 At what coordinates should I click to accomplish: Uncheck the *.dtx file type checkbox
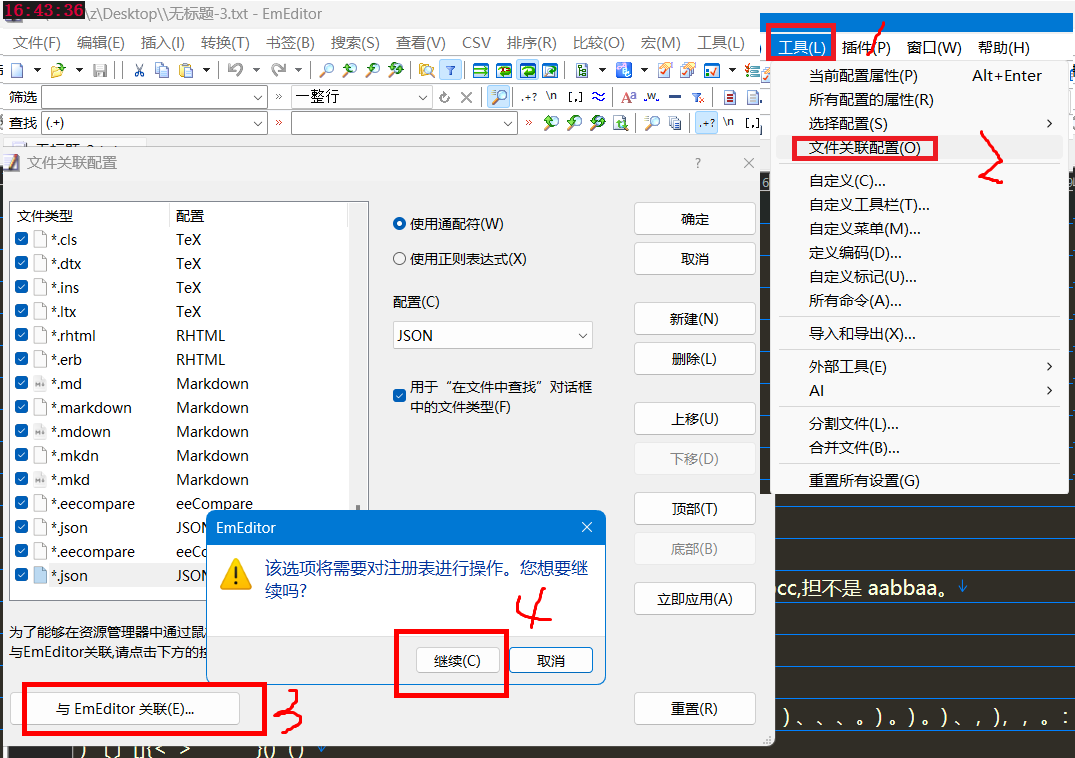coord(21,262)
